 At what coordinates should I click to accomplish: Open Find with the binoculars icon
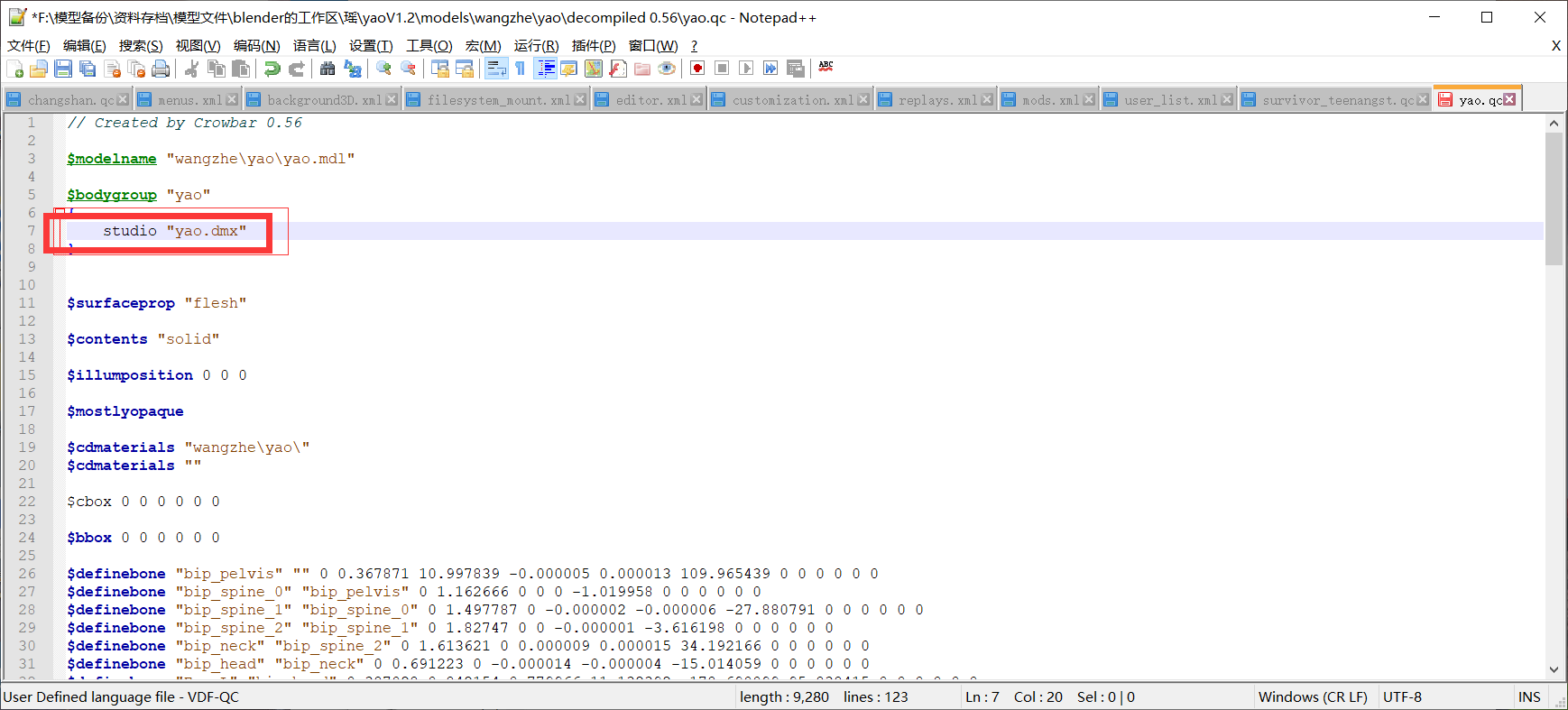[x=327, y=69]
